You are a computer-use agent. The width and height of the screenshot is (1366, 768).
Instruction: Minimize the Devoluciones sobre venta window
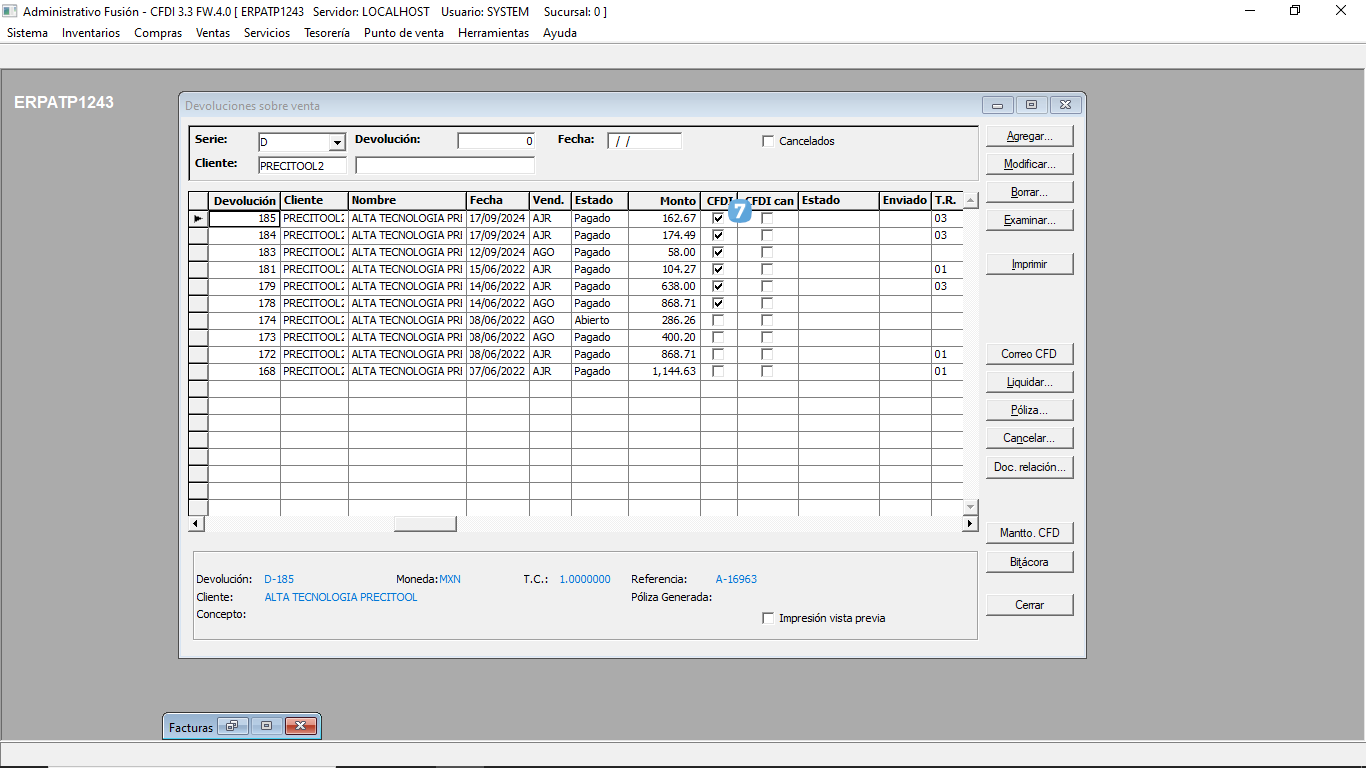point(998,105)
